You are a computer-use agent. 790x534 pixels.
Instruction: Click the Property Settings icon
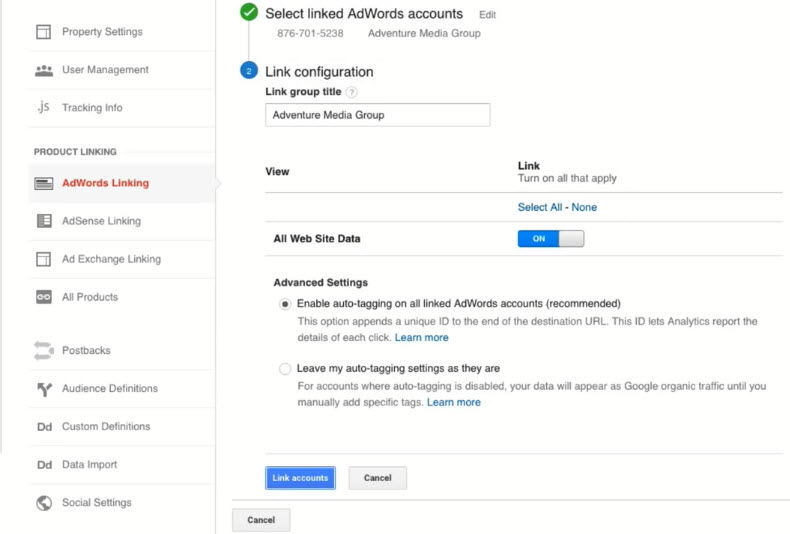(x=43, y=32)
